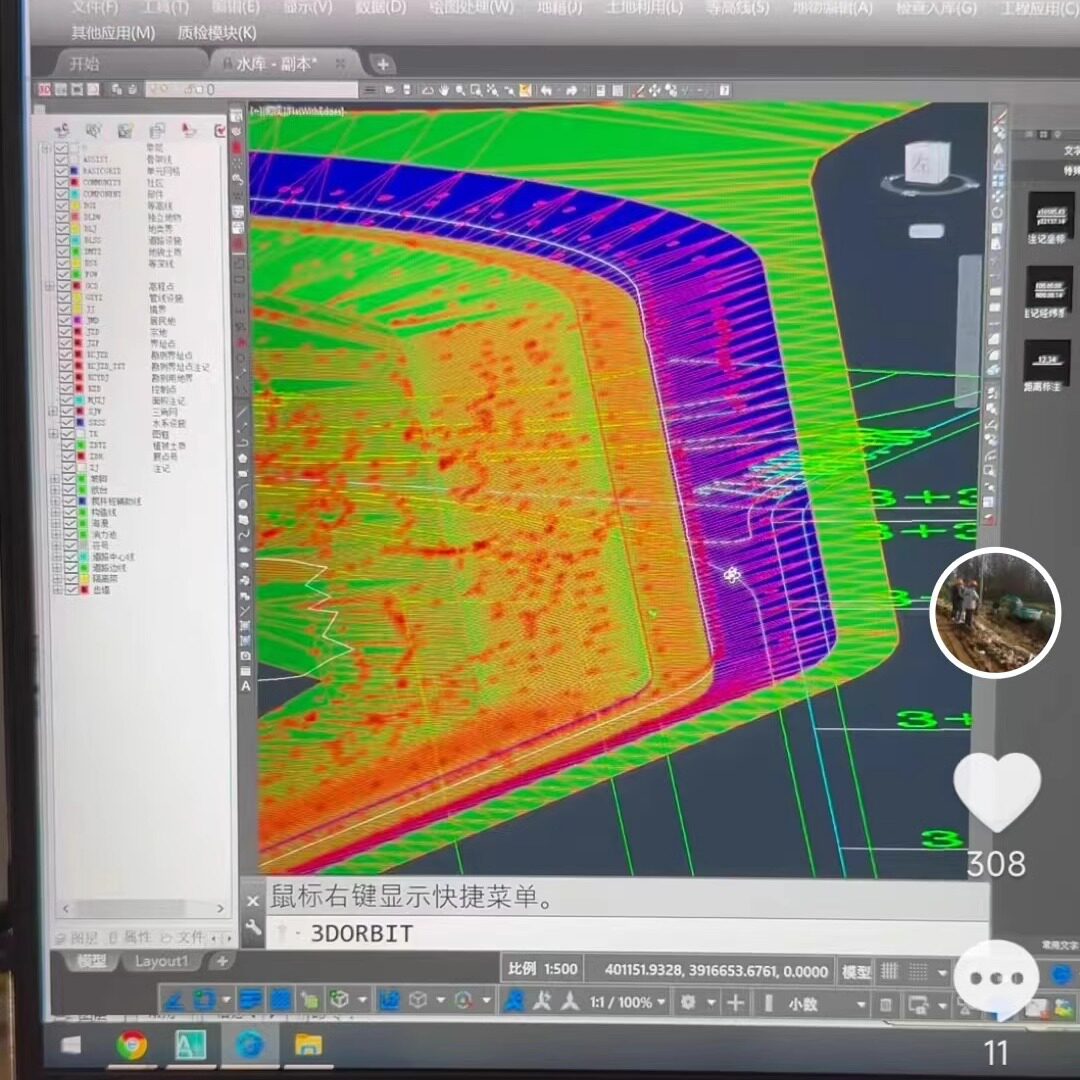This screenshot has height=1080, width=1080.
Task: Open the 其他应用(M) menu
Action: [x=113, y=32]
